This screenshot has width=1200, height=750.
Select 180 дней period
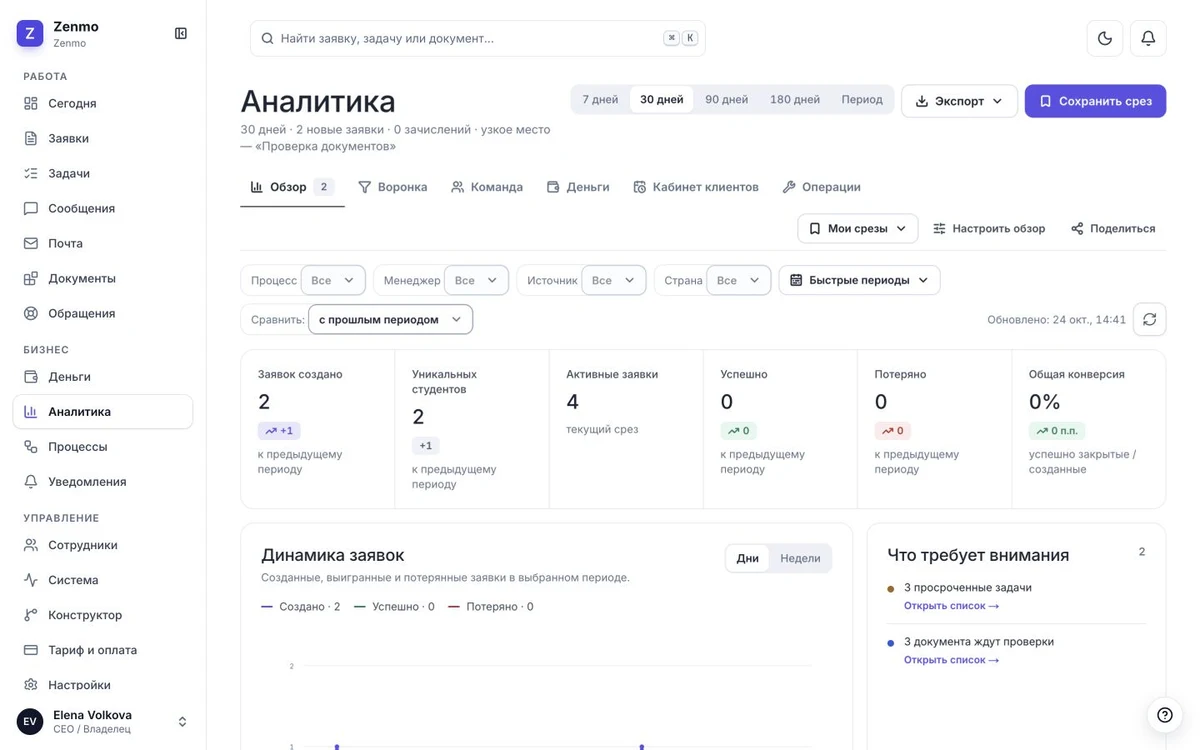click(x=795, y=99)
